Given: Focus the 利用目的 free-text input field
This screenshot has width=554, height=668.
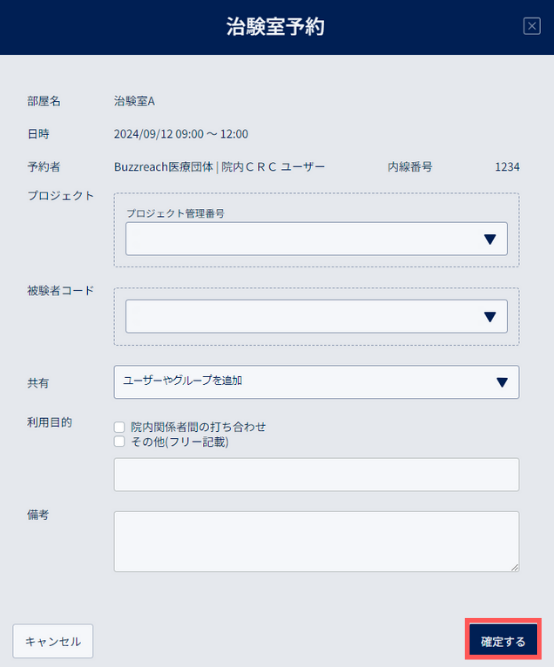Looking at the screenshot, I should (x=316, y=475).
